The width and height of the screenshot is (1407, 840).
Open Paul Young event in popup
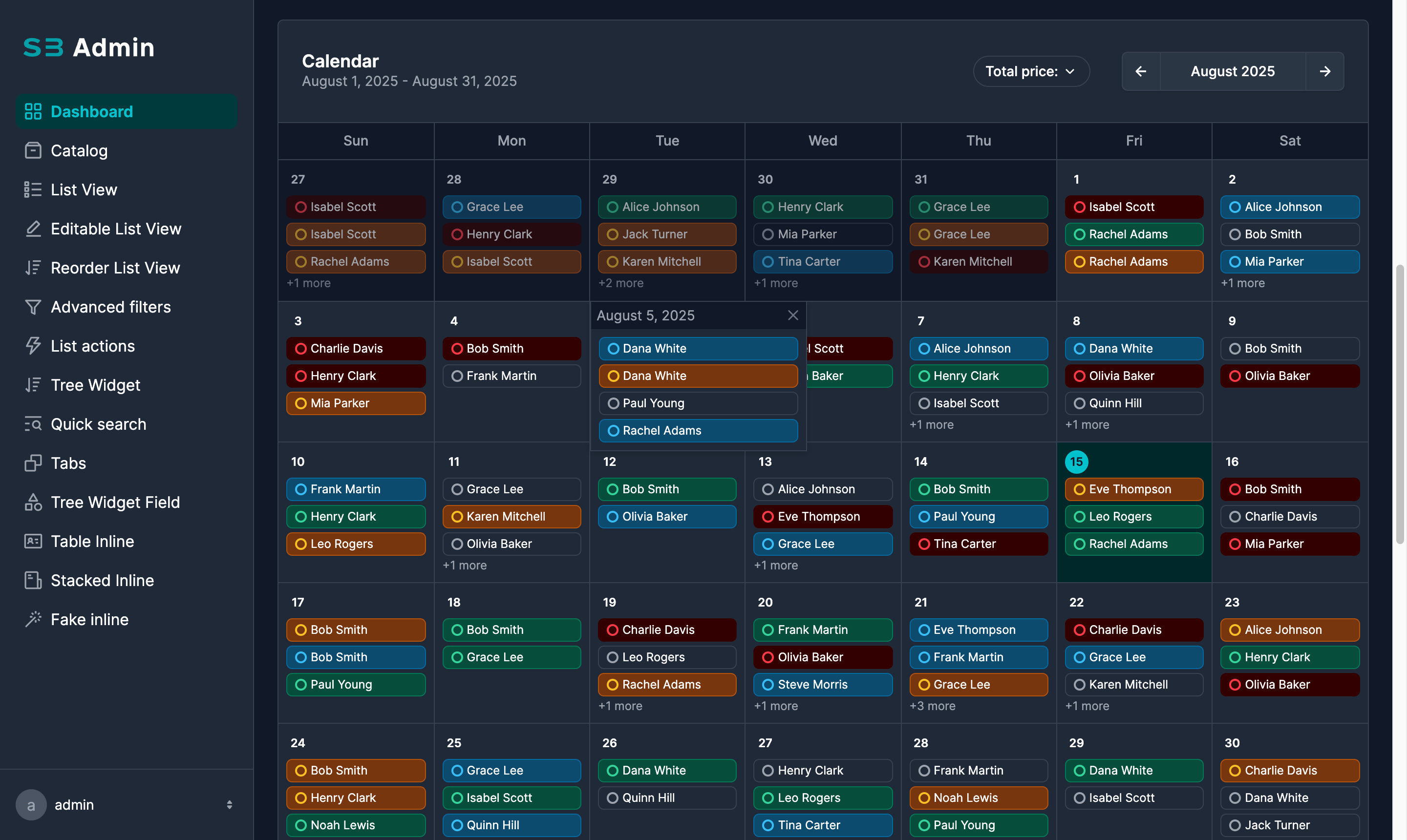pyautogui.click(x=698, y=403)
